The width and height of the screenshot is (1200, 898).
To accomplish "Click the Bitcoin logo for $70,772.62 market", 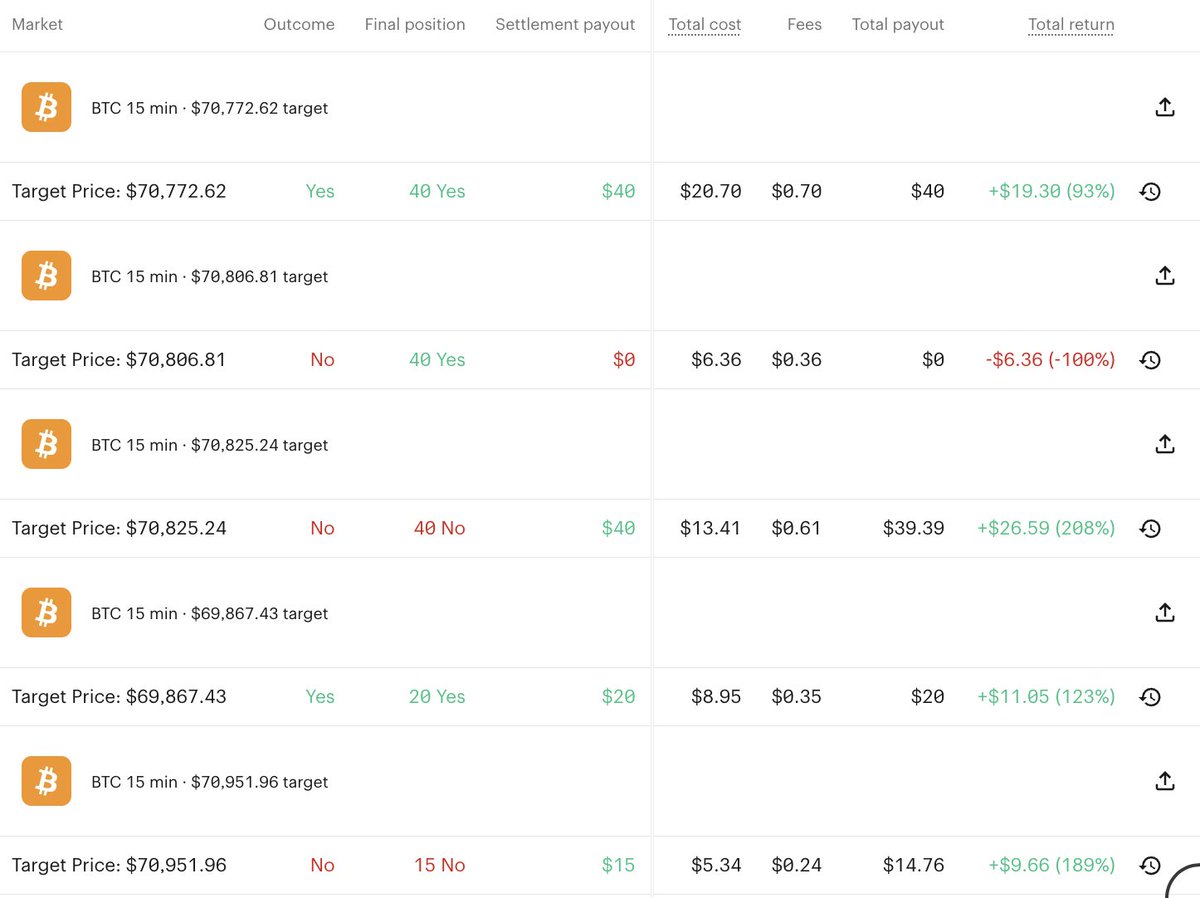I will (46, 107).
